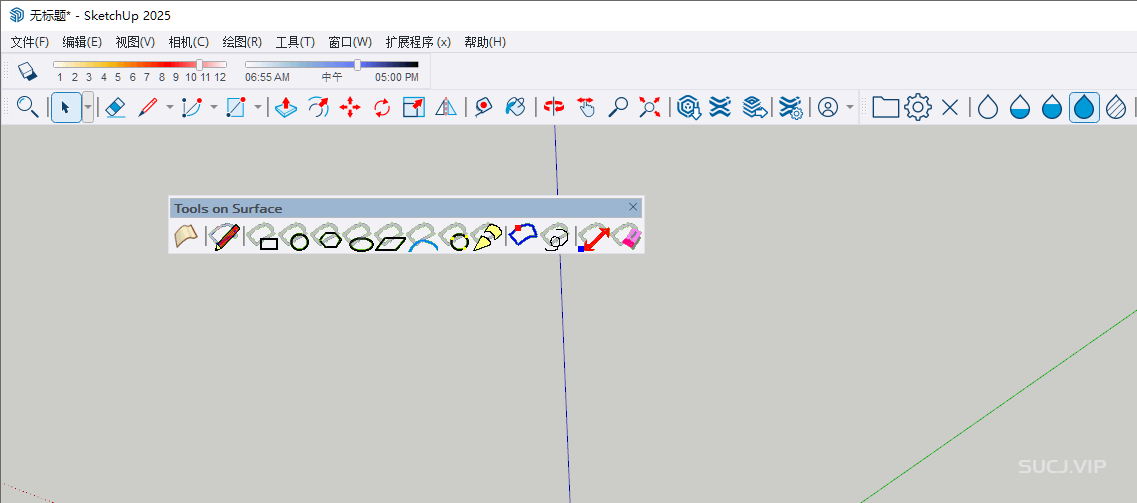Open the 3D Warehouse icon
This screenshot has height=503, width=1137.
click(688, 108)
